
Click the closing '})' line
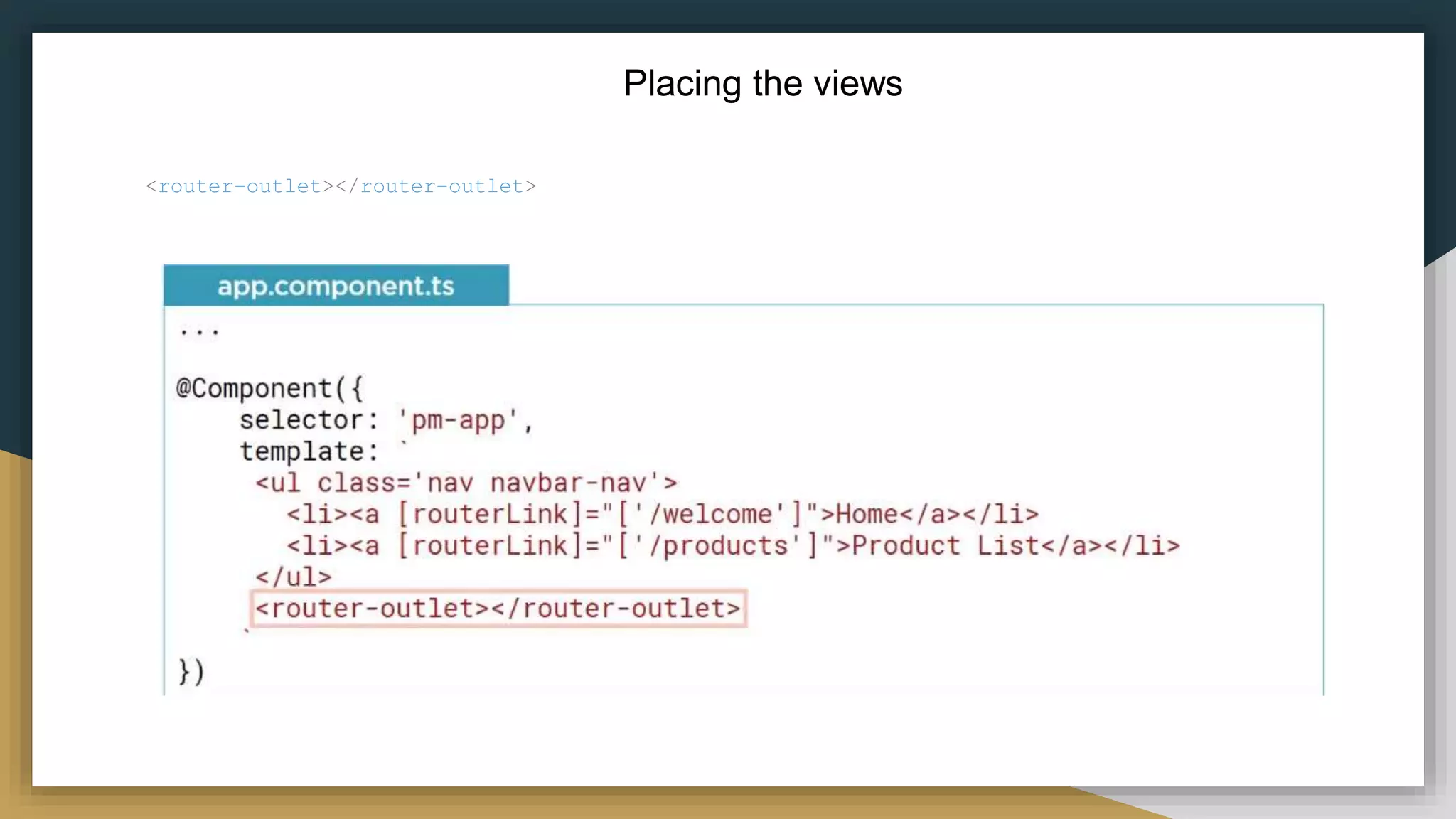click(191, 671)
